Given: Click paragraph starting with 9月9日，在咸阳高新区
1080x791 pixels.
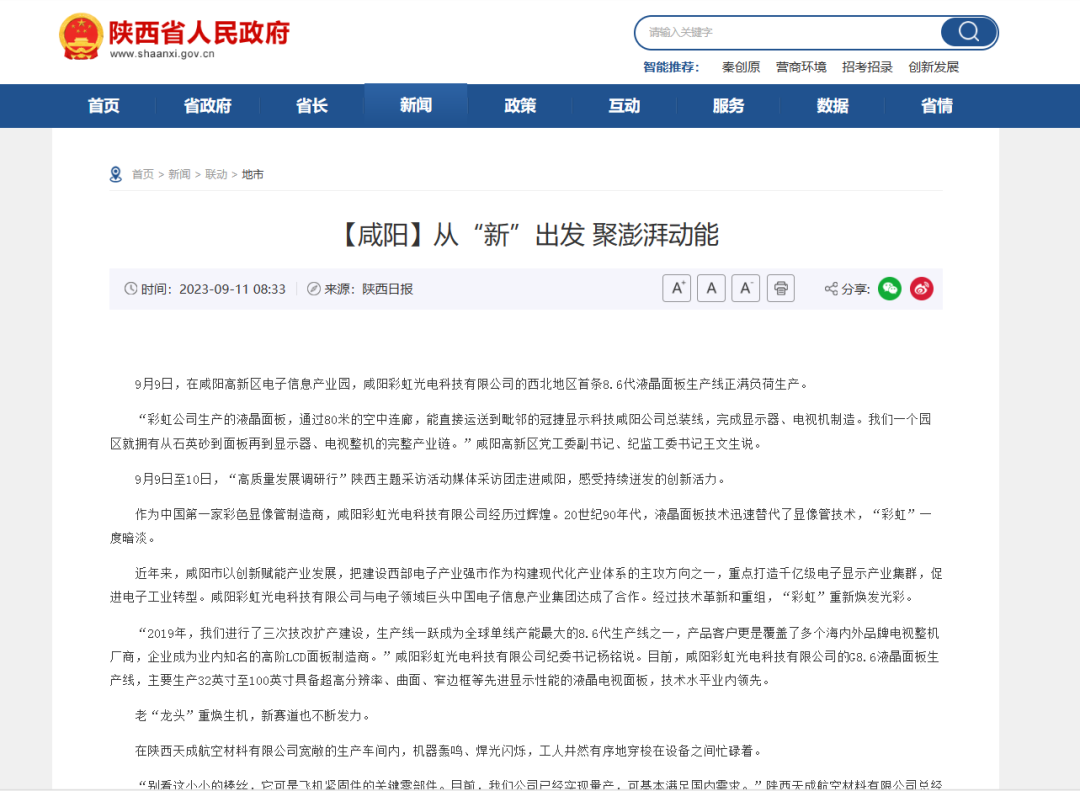Looking at the screenshot, I should pyautogui.click(x=472, y=384).
